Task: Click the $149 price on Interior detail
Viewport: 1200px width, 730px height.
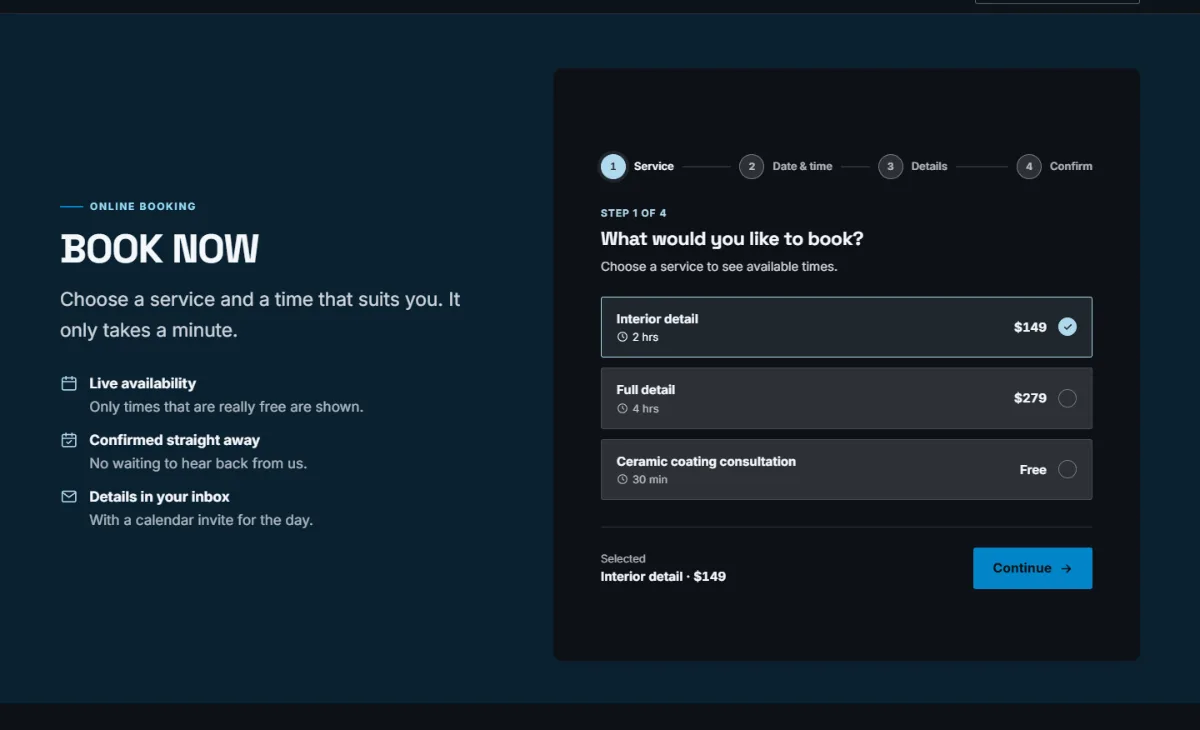Action: 1030,327
